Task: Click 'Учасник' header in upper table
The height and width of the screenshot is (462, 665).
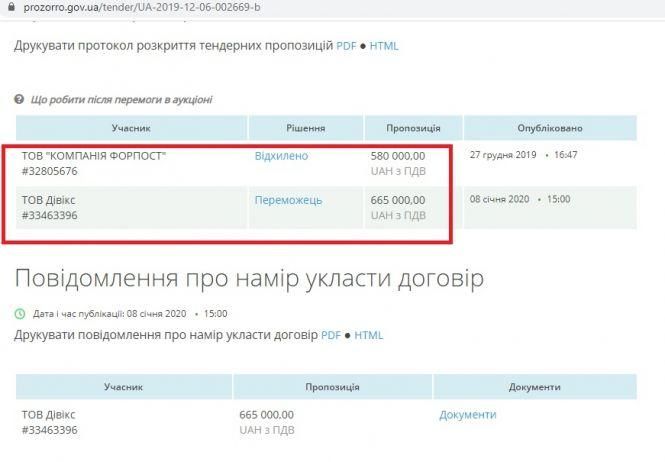Action: point(131,128)
